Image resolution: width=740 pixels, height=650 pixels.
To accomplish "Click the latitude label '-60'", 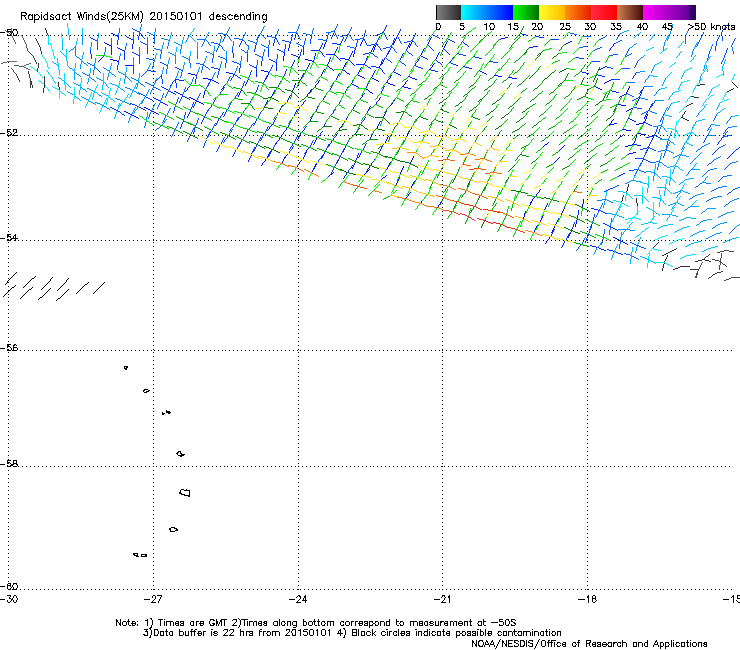I will [9, 586].
